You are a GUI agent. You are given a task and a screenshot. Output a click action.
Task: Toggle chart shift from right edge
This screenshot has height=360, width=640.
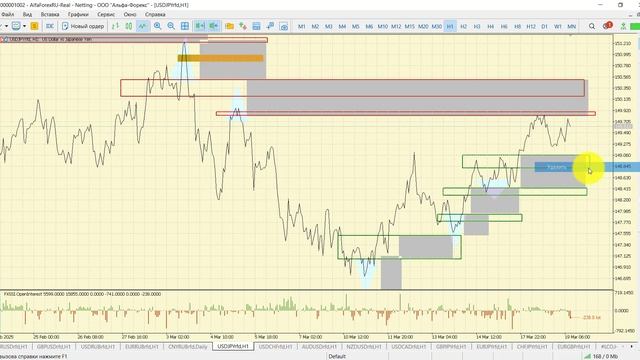[214, 26]
